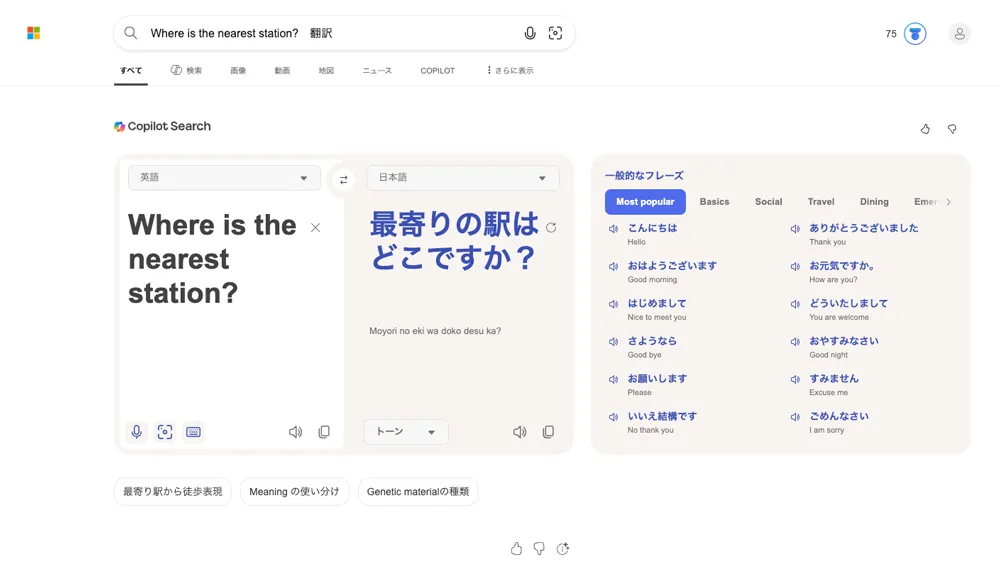
Task: Switch to the 画像 tab
Action: click(238, 70)
